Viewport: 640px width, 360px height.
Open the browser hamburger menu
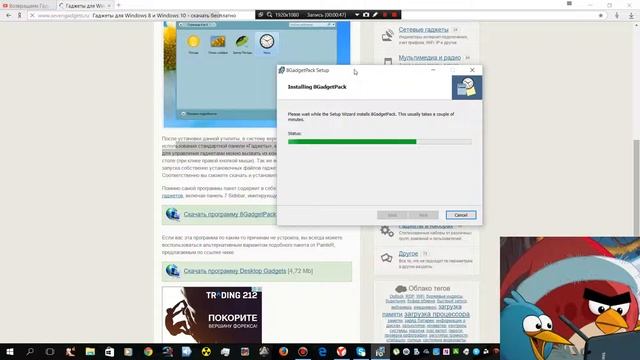pos(569,4)
